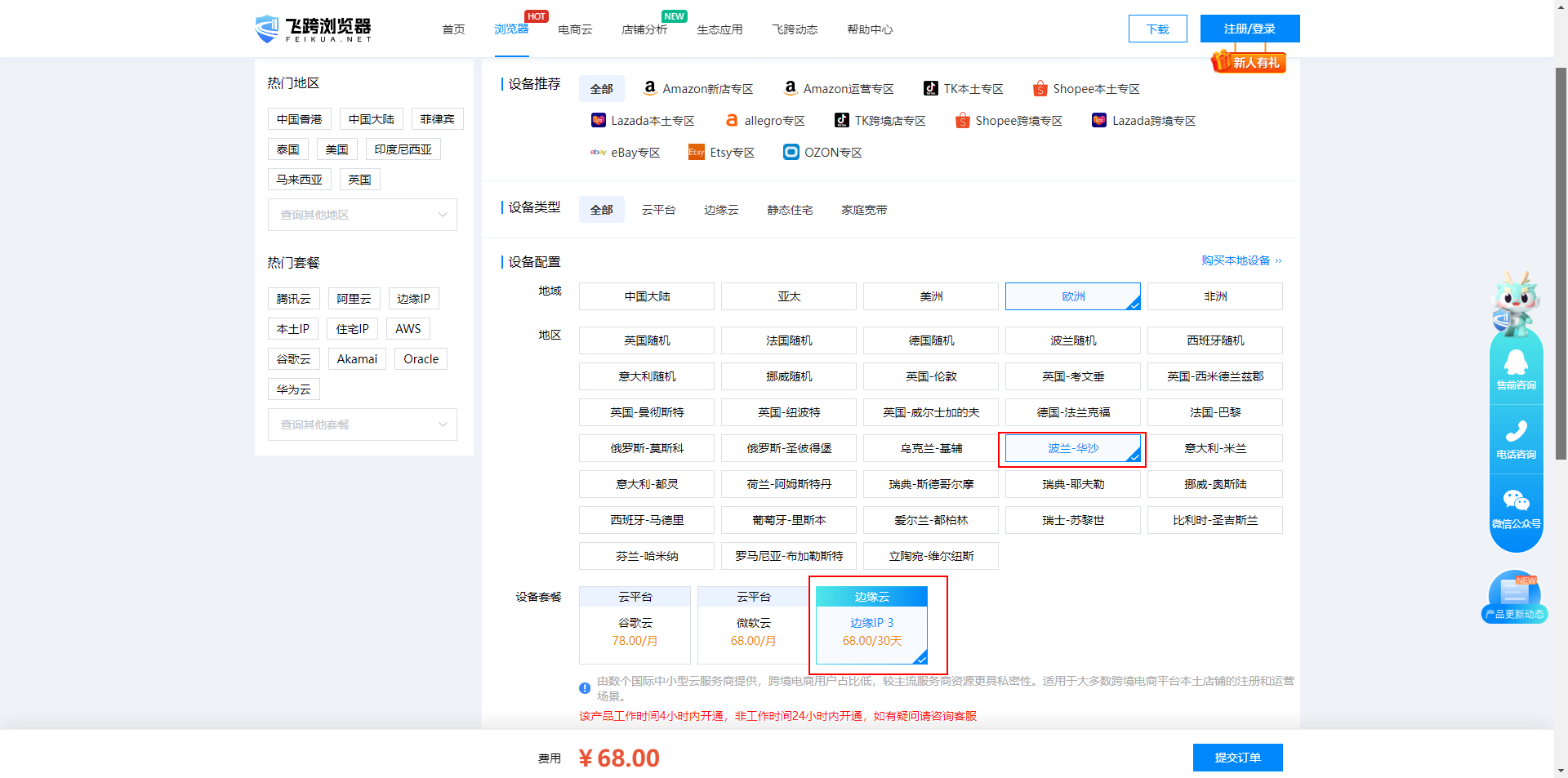Click the Feikua browser shield logo
This screenshot has width=1568, height=778.
pyautogui.click(x=267, y=29)
